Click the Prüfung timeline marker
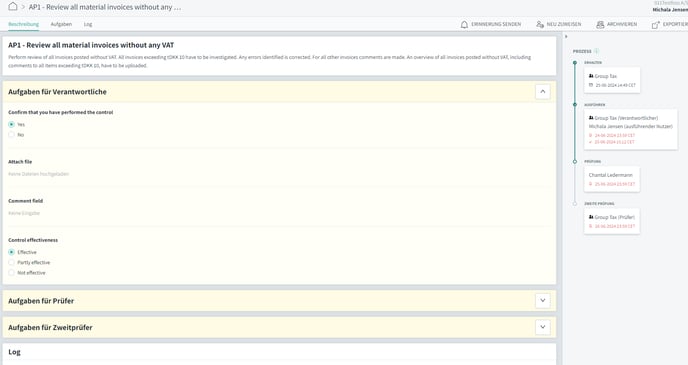Viewport: 688px width, 365px height. click(575, 161)
